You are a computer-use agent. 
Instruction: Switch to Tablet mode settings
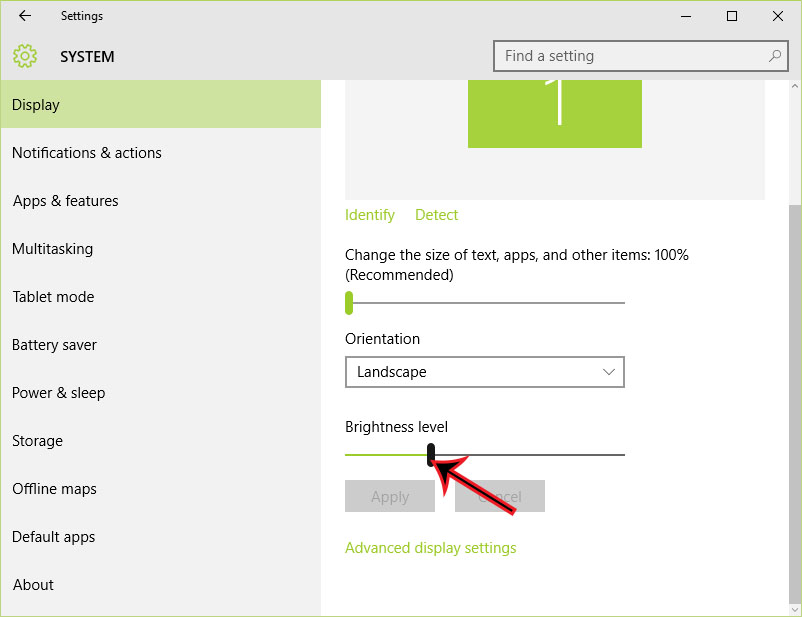(53, 296)
